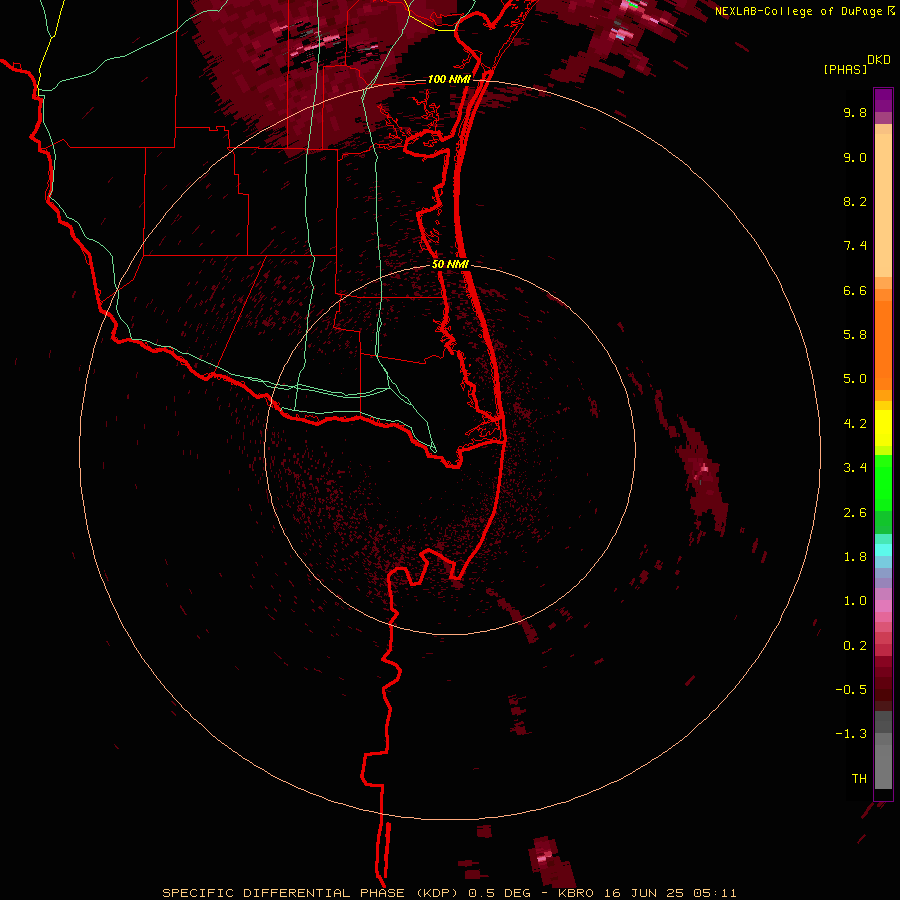900x900 pixels.
Task: Pick the purple band atop the color bar
Action: [x=883, y=100]
